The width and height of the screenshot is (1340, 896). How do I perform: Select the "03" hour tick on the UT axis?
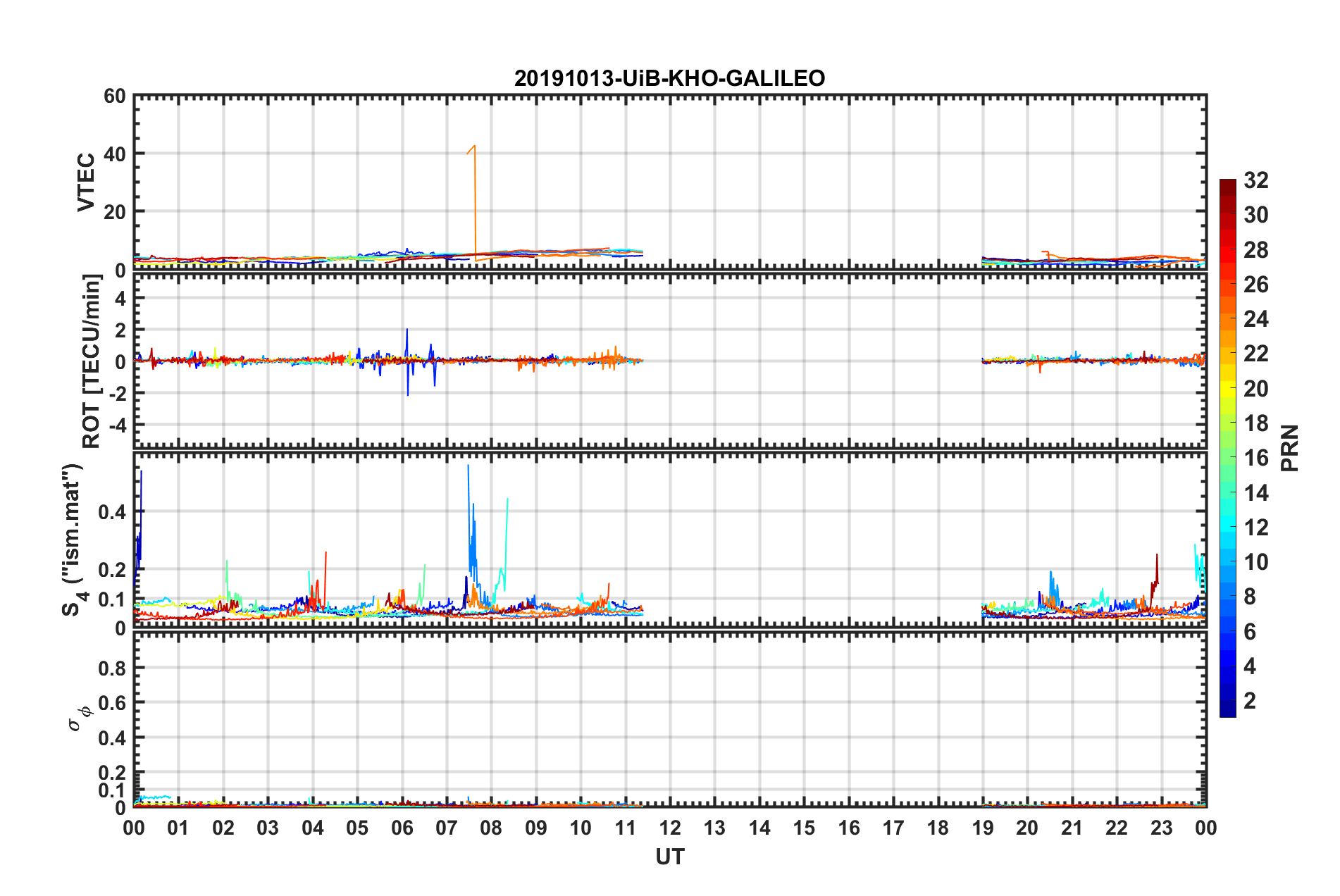[268, 828]
